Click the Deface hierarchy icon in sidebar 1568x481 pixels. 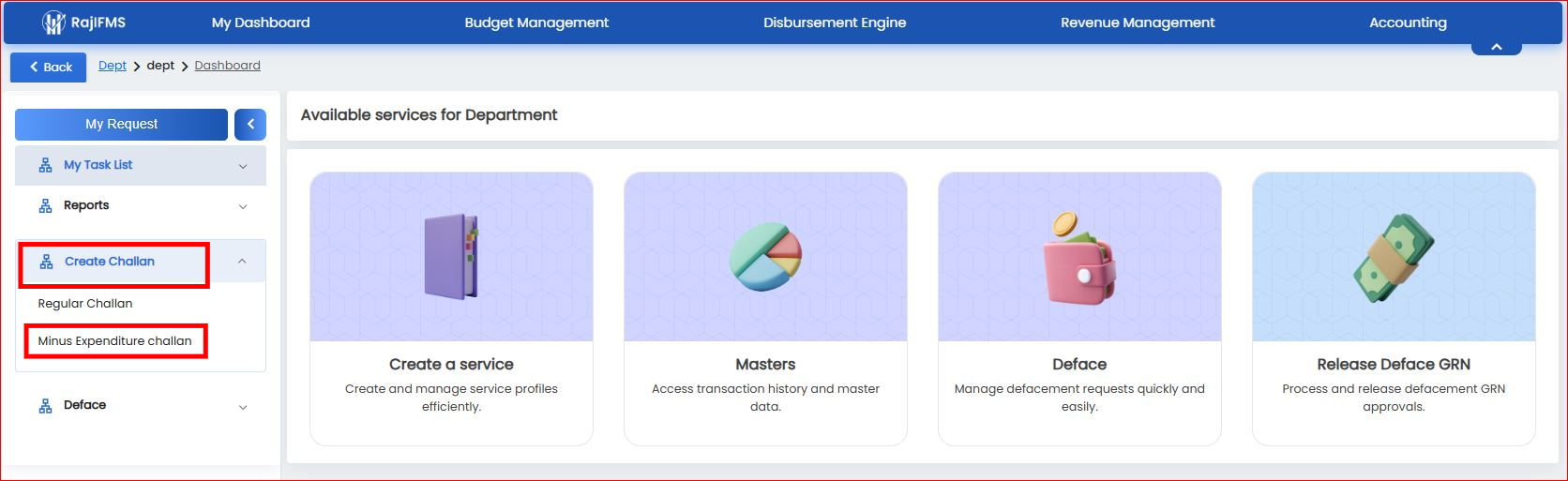[45, 406]
